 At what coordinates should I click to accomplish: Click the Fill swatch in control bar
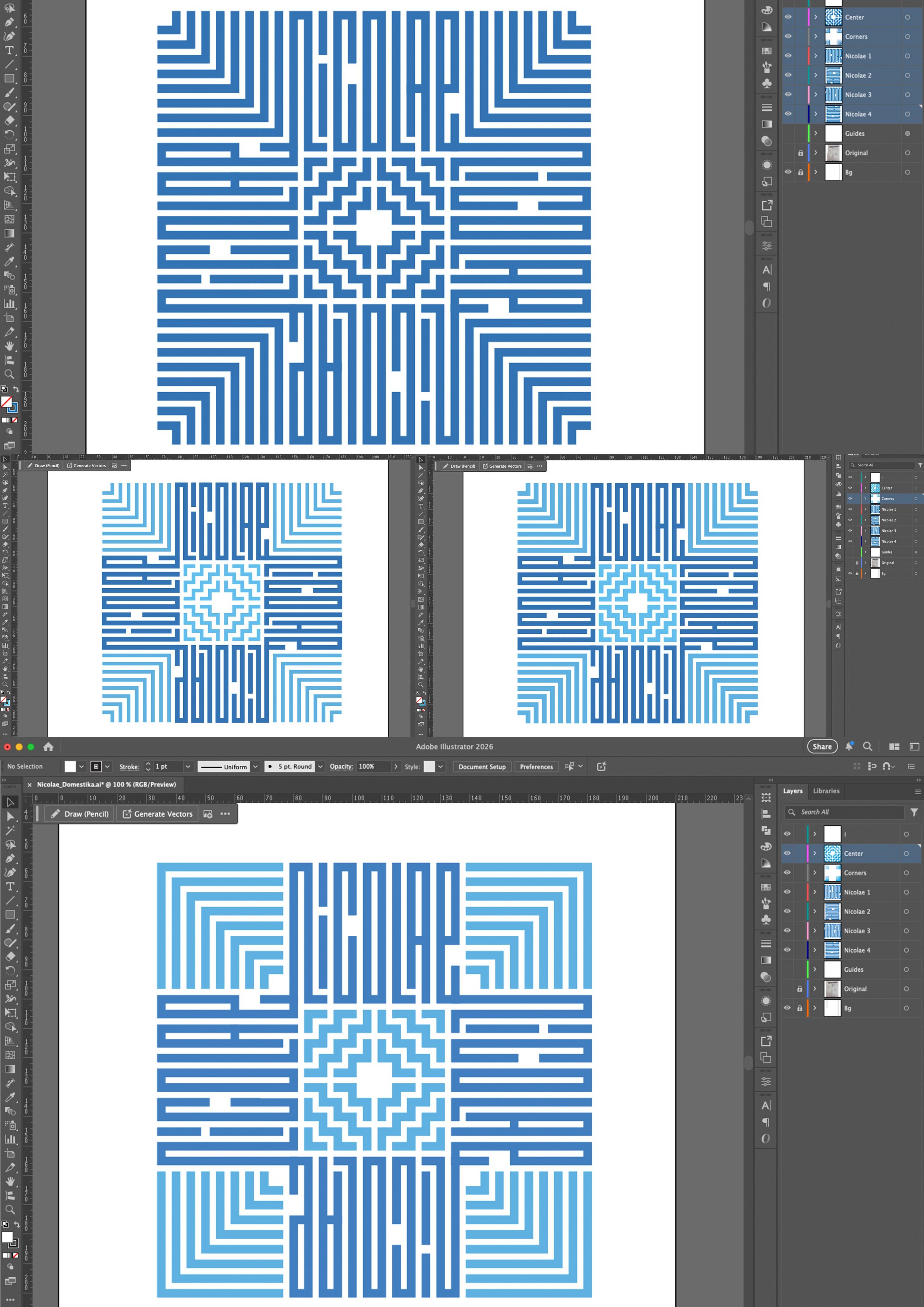(x=70, y=767)
